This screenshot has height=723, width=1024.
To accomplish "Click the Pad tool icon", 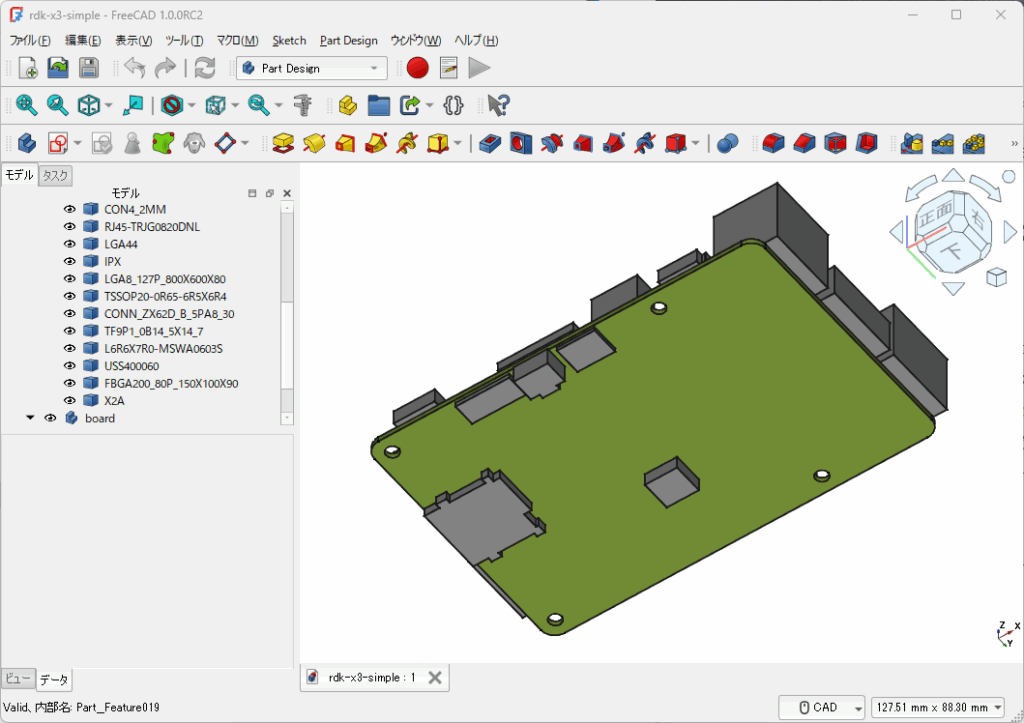I will pyautogui.click(x=283, y=144).
